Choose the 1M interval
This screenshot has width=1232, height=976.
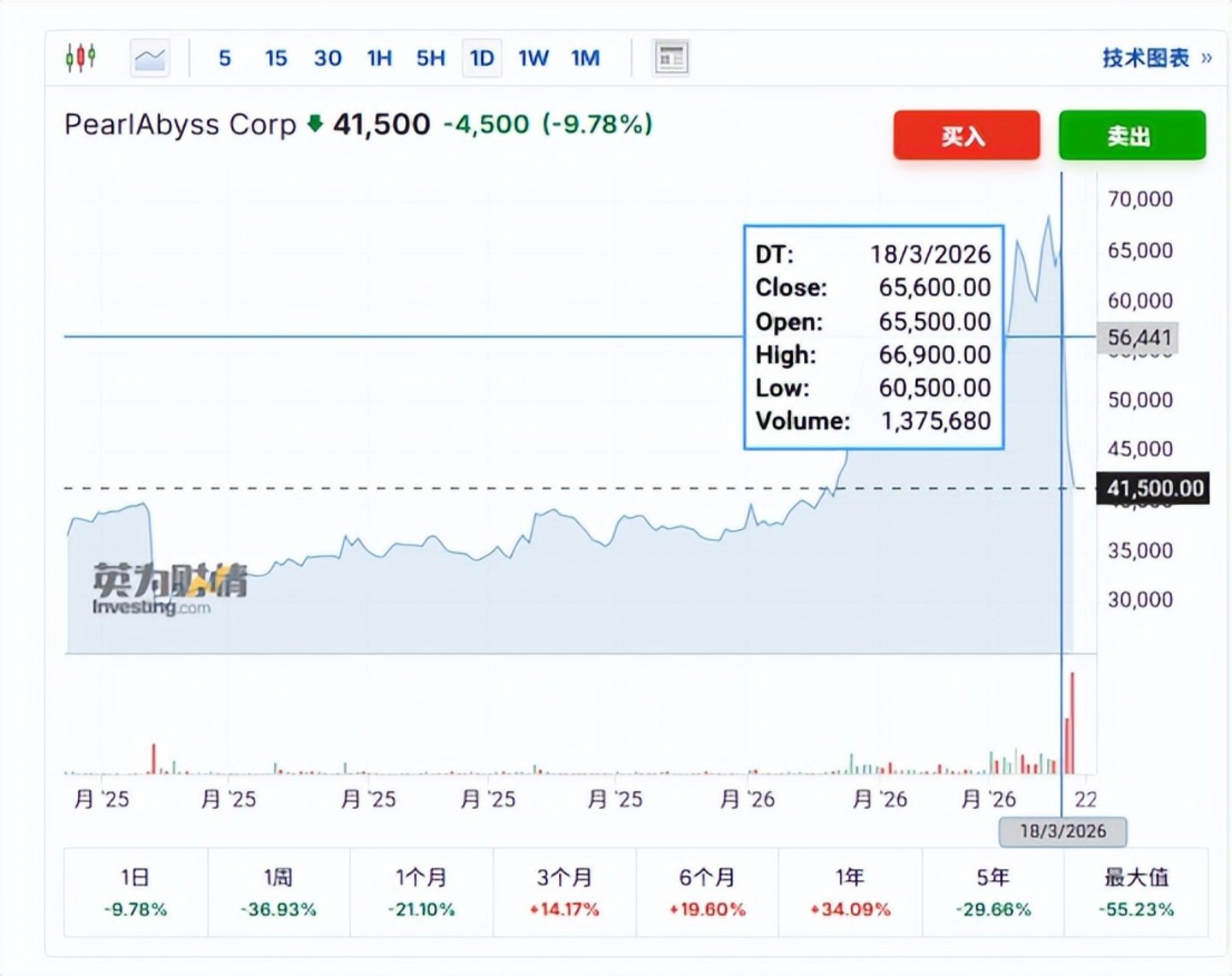pyautogui.click(x=586, y=58)
